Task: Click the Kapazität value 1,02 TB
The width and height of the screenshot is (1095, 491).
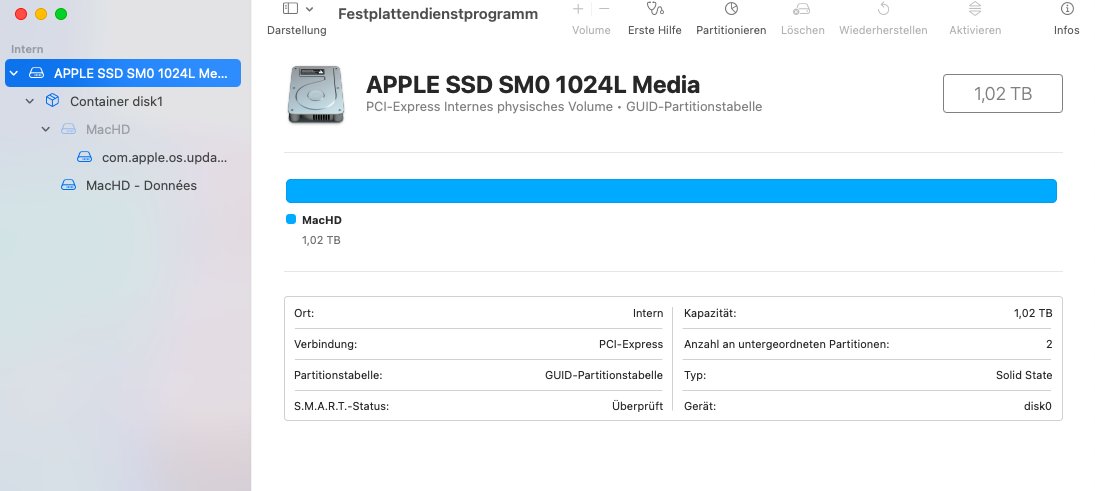Action: coord(1033,314)
